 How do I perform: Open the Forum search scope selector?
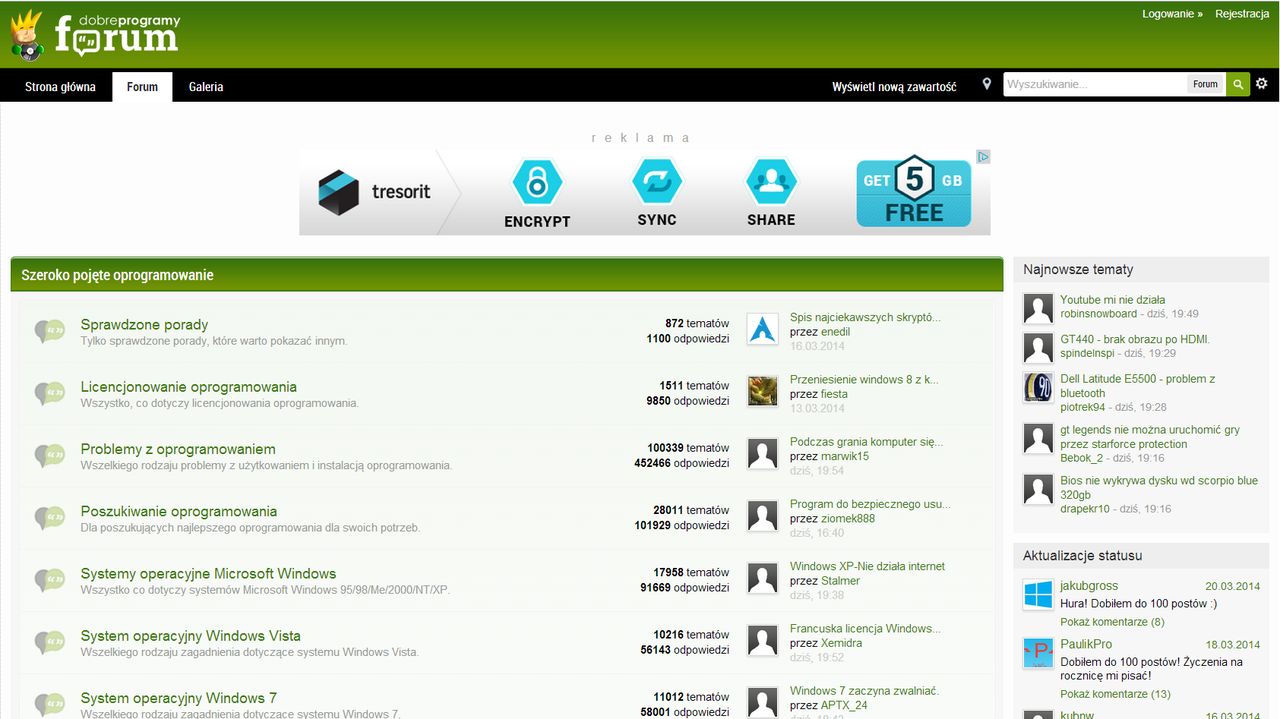1205,85
